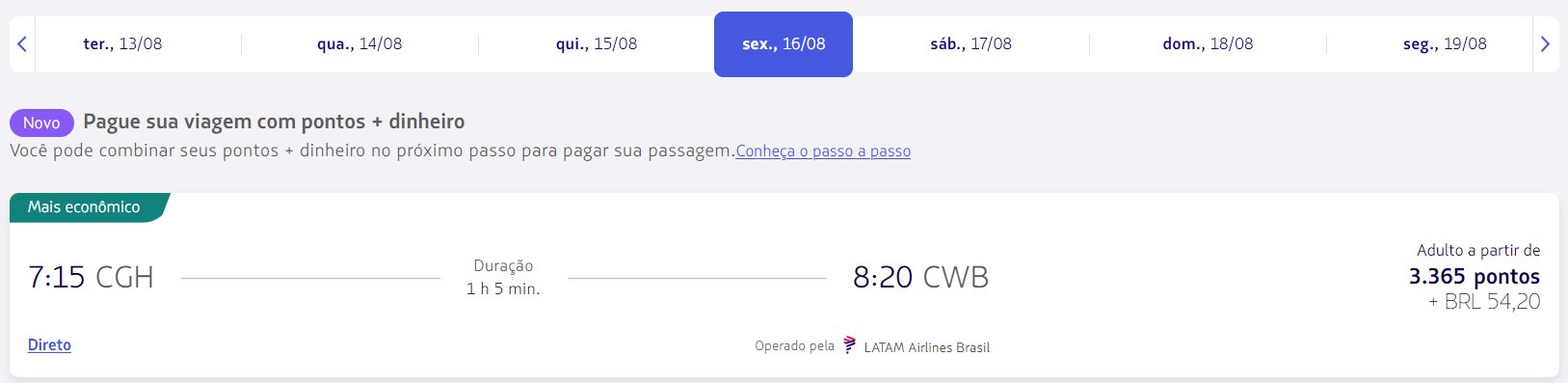Switch to seg., 19/08 date
This screenshot has height=383, width=1568.
coord(1445,43)
